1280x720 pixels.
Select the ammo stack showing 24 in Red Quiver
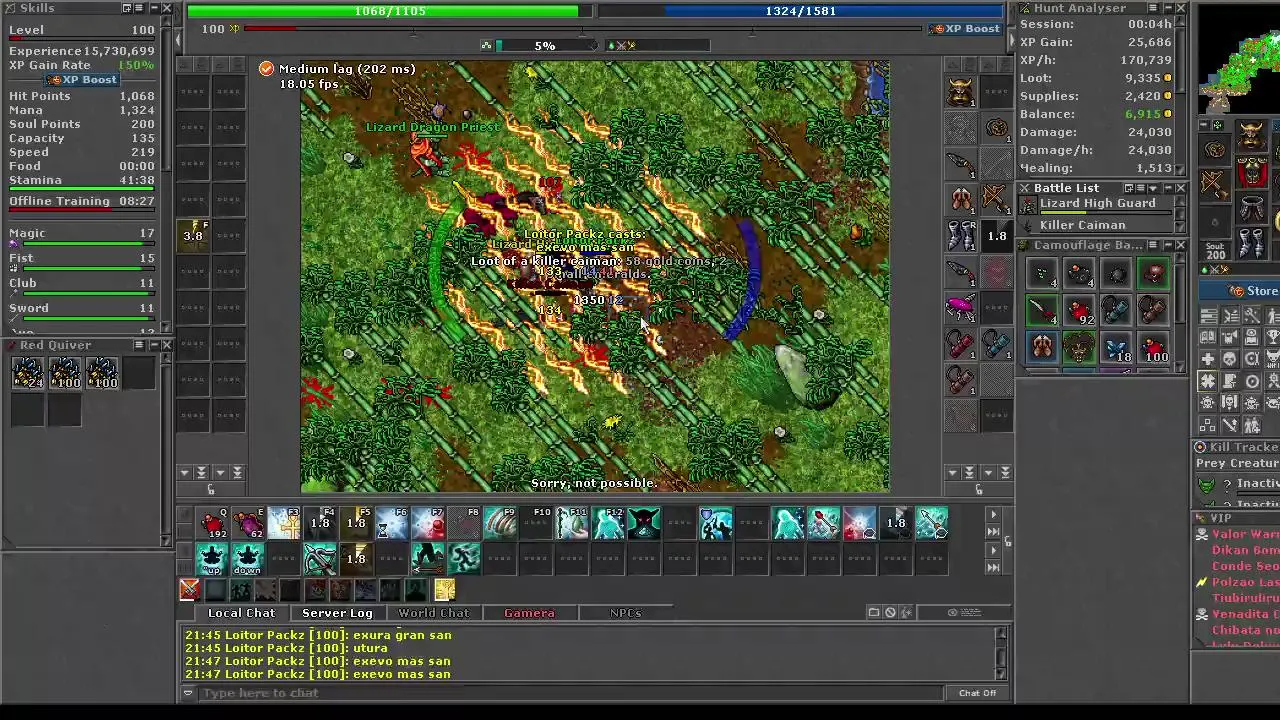pyautogui.click(x=28, y=373)
